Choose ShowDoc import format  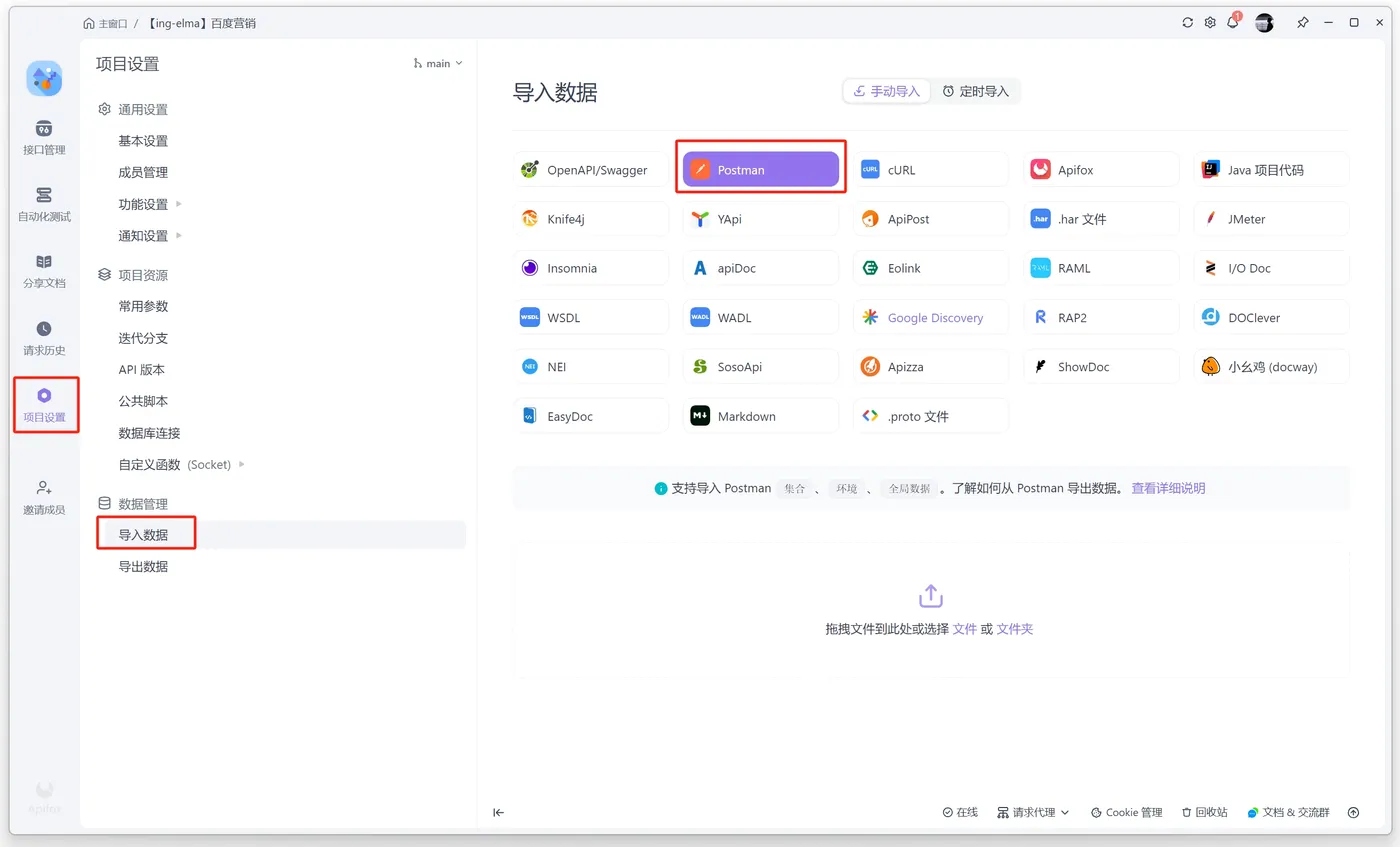(x=1101, y=367)
